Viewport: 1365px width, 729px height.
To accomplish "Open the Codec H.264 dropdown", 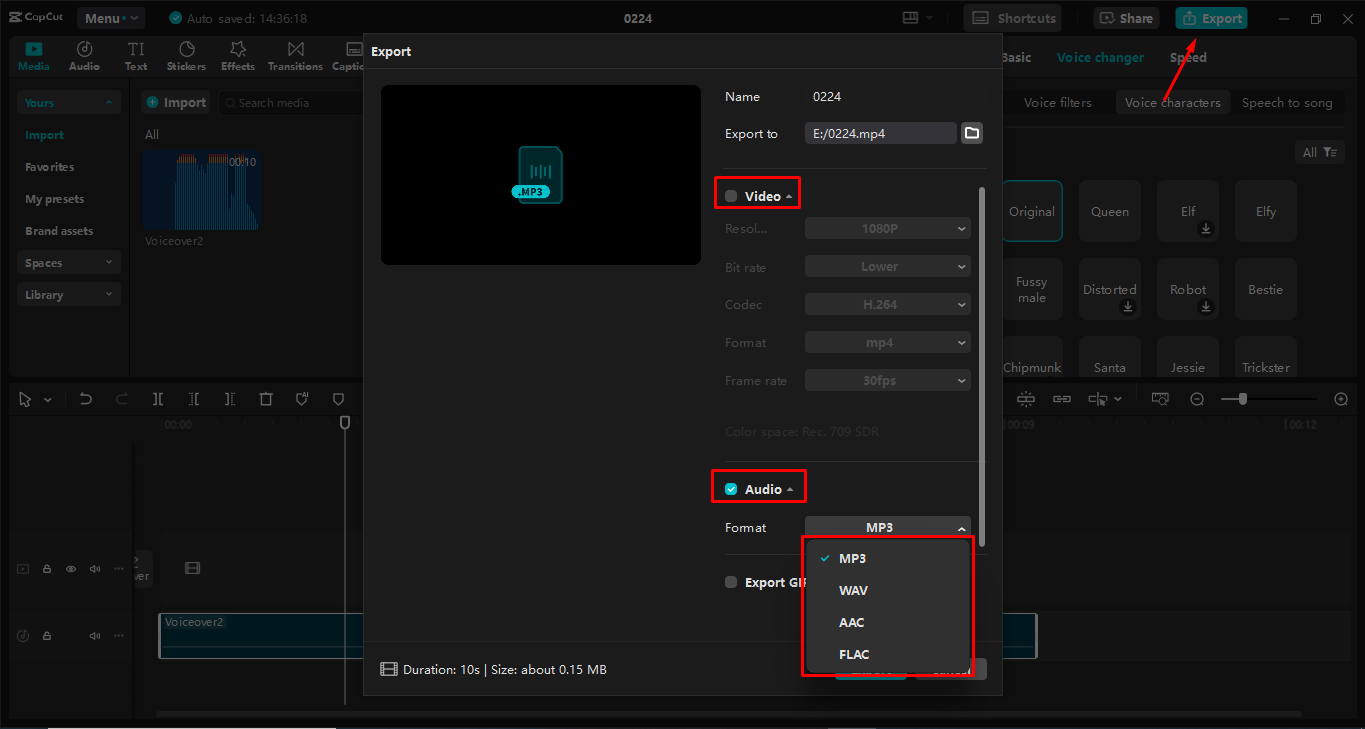I will 888,305.
